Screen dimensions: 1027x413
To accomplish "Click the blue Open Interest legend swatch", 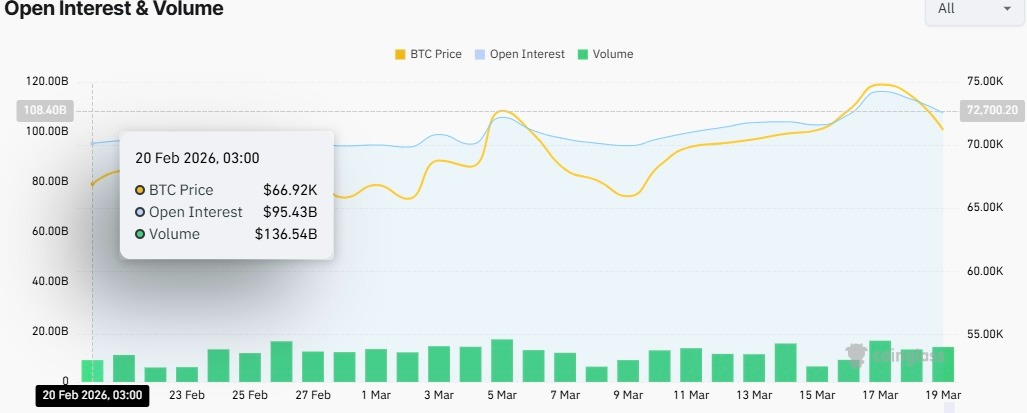I will (x=481, y=54).
